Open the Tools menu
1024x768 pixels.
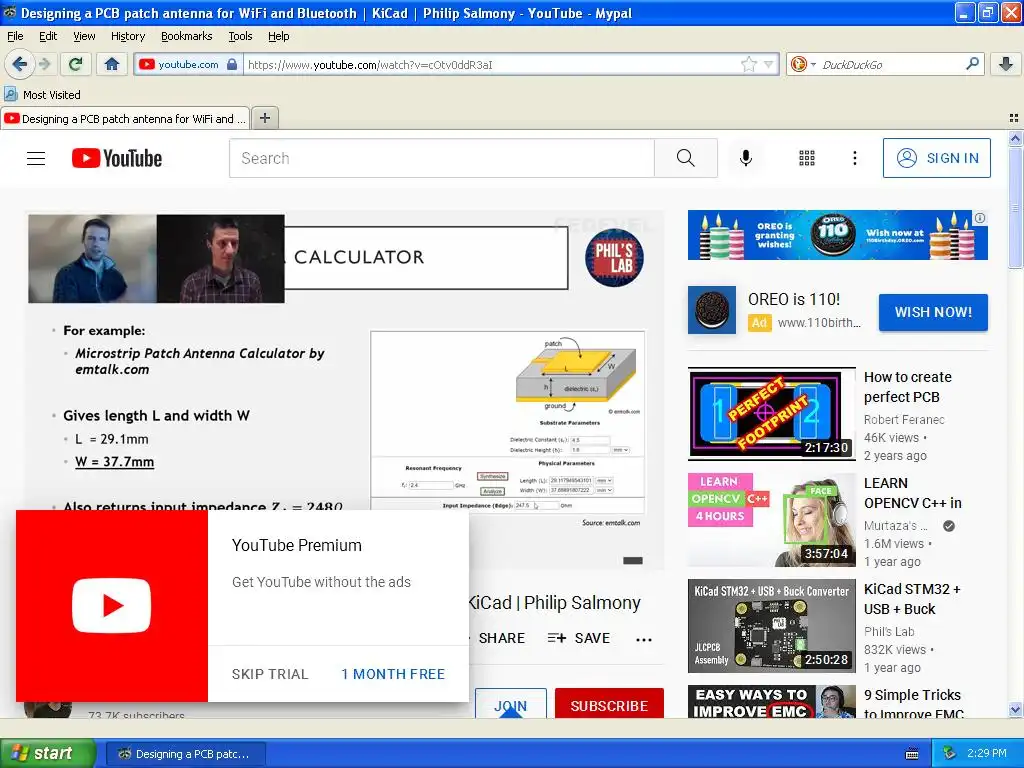point(240,36)
